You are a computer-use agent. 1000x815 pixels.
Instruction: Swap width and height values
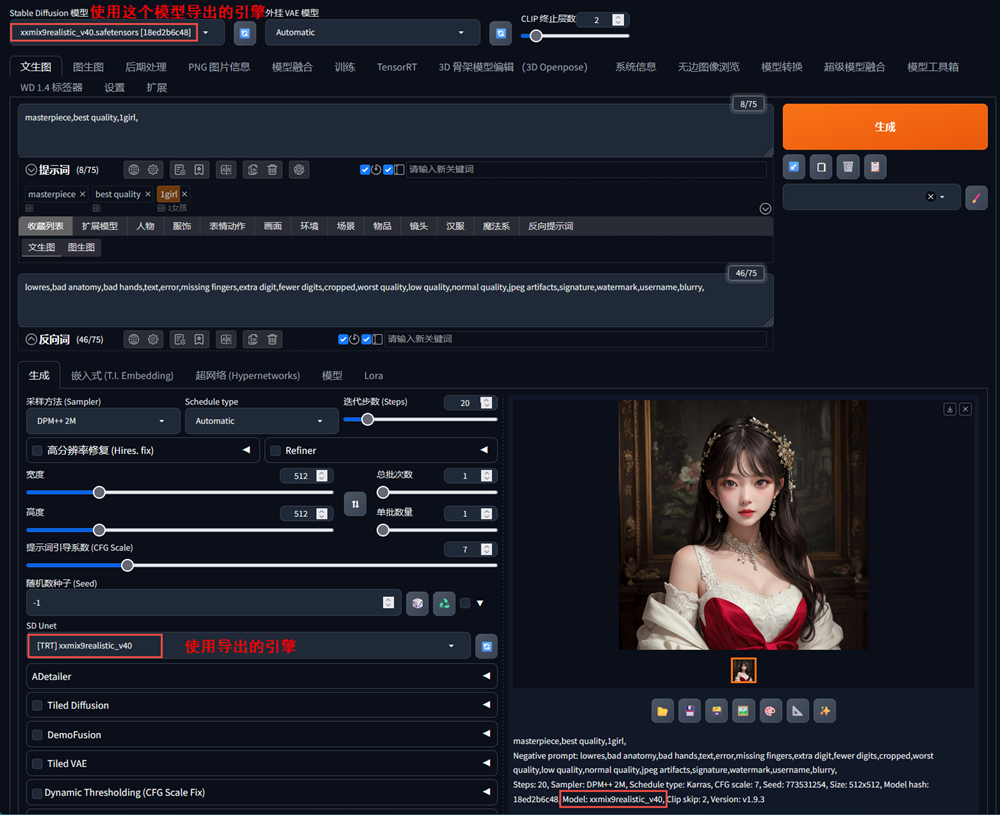355,504
